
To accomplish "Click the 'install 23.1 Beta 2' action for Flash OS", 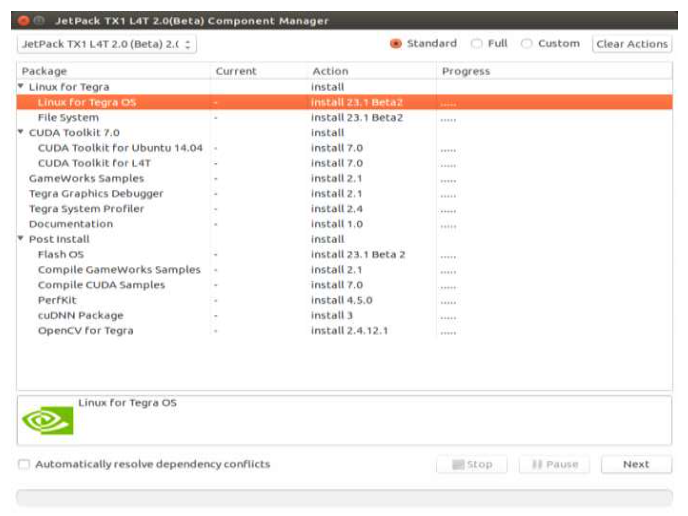I will [x=358, y=254].
